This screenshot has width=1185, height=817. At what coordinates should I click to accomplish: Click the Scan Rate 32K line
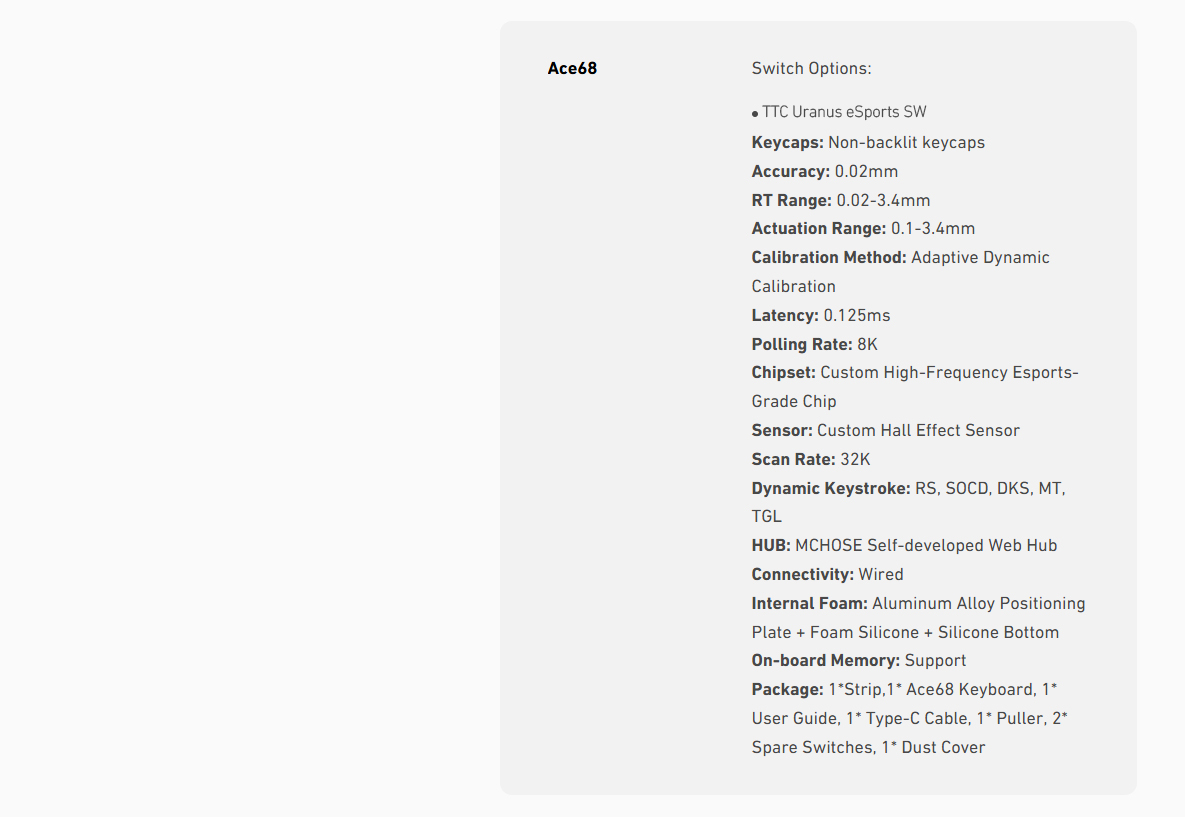click(x=810, y=460)
